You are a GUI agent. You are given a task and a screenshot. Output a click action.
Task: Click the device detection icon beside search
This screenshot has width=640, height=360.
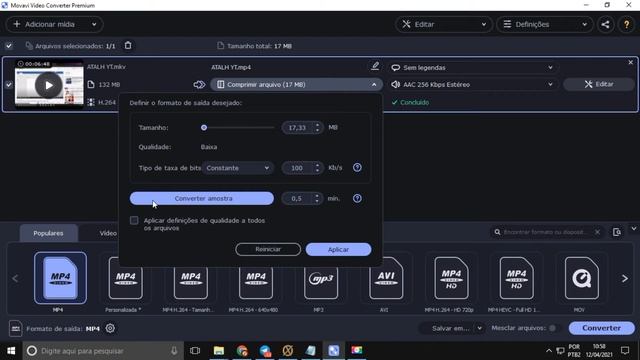617,232
